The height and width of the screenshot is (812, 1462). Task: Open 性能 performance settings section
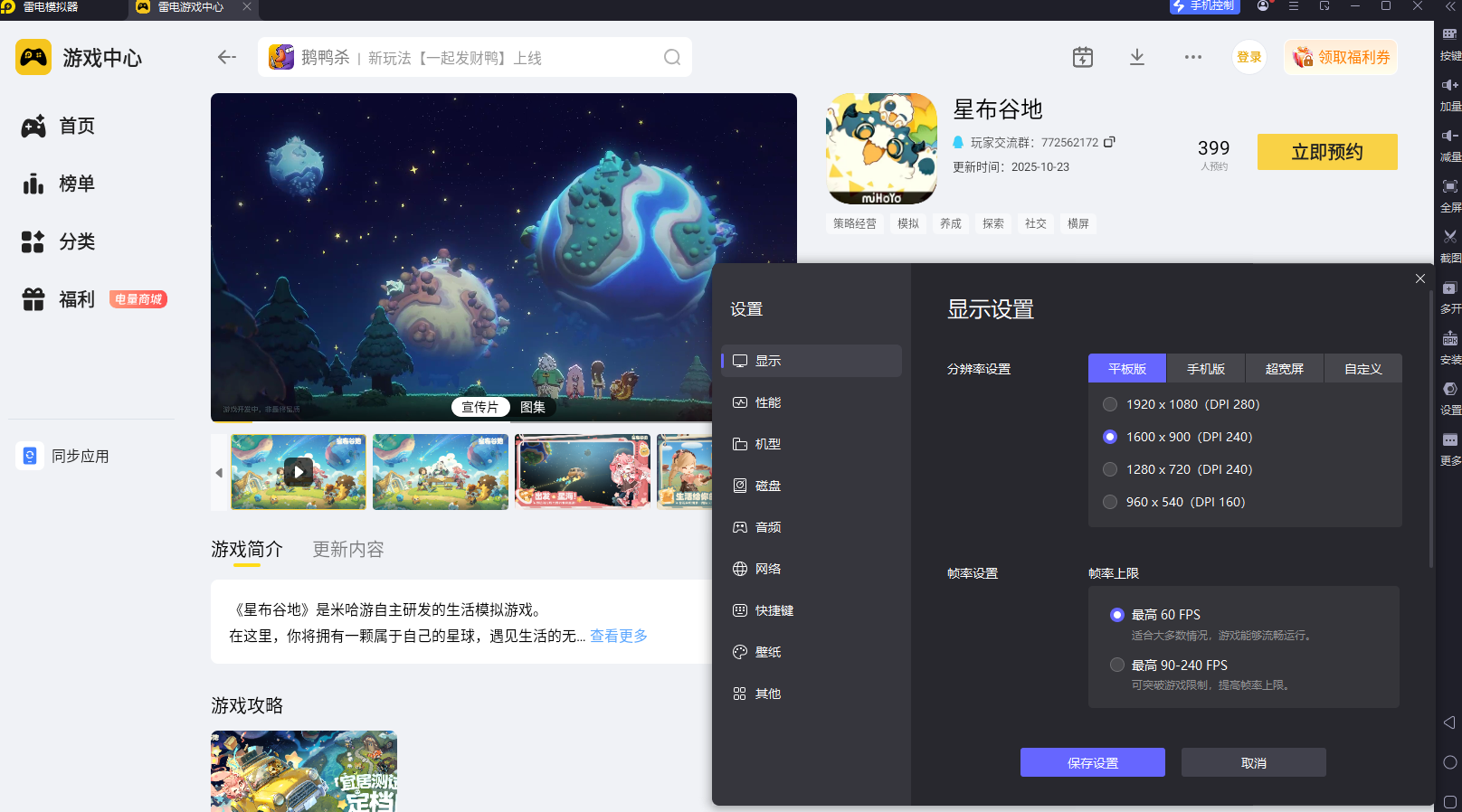coord(812,402)
